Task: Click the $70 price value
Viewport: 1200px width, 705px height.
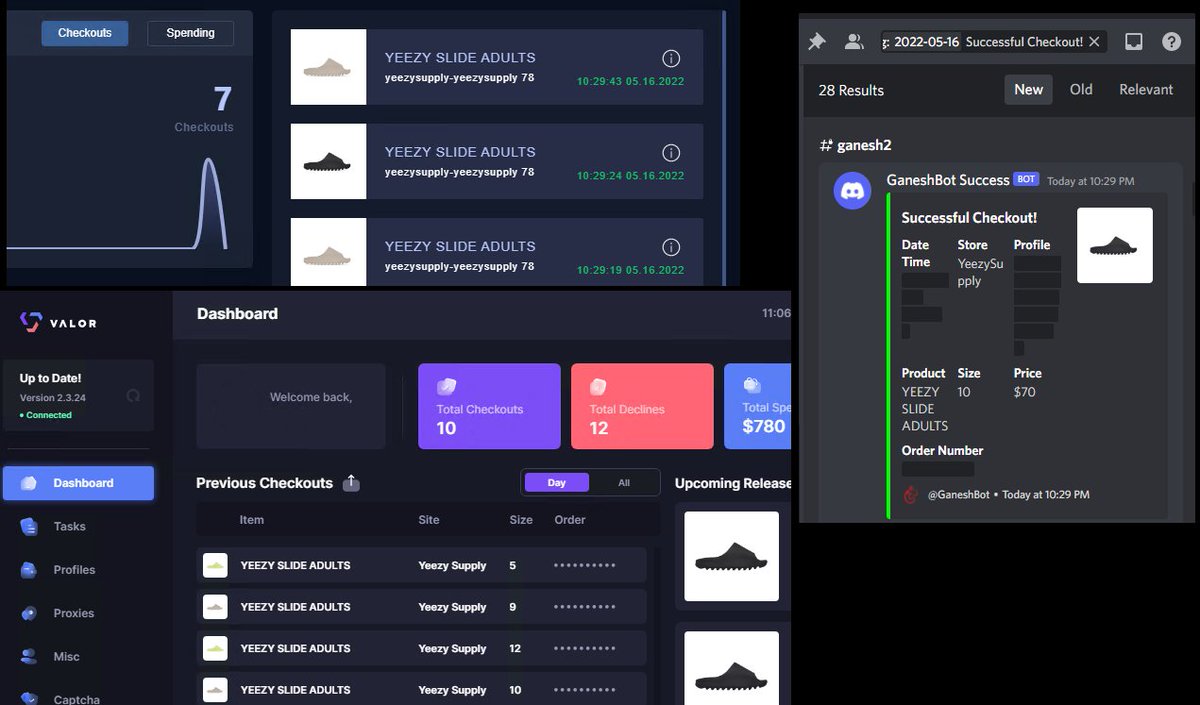Action: (x=1024, y=392)
